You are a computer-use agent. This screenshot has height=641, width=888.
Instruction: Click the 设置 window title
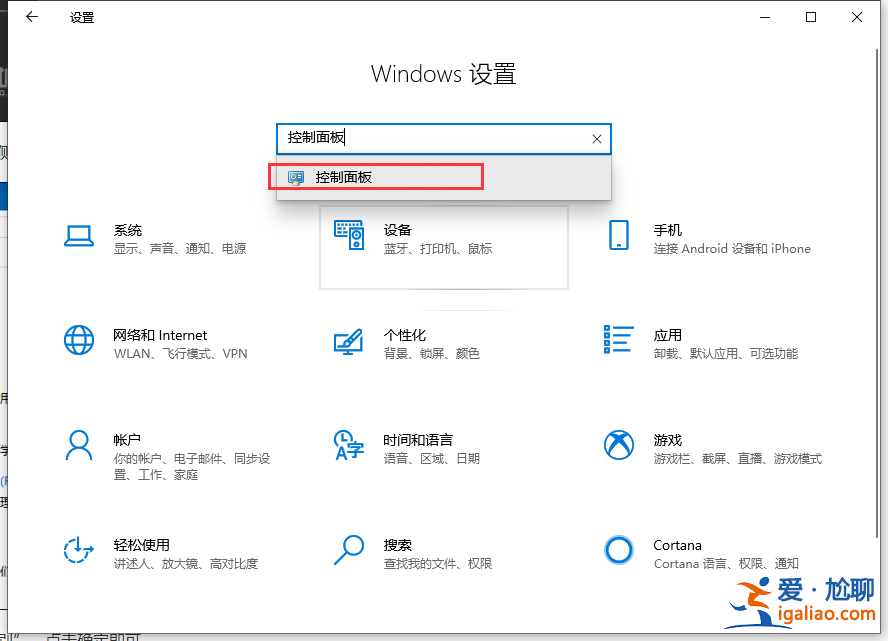[80, 17]
